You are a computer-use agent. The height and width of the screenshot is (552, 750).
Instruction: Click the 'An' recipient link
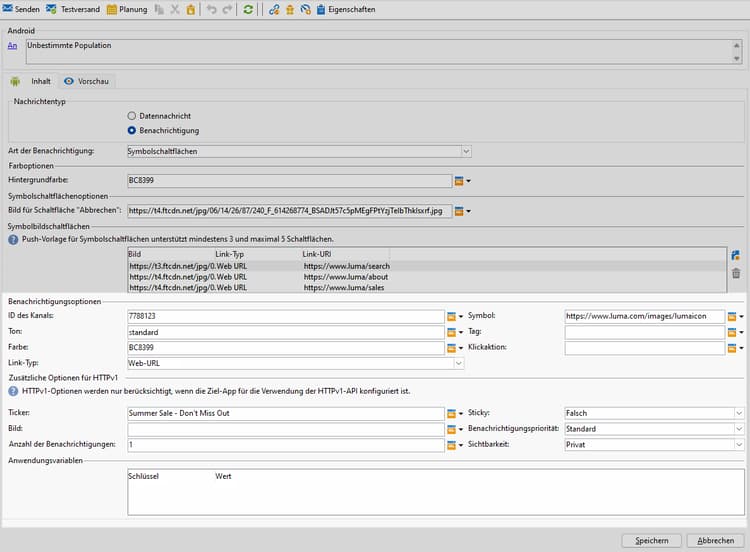click(x=12, y=45)
